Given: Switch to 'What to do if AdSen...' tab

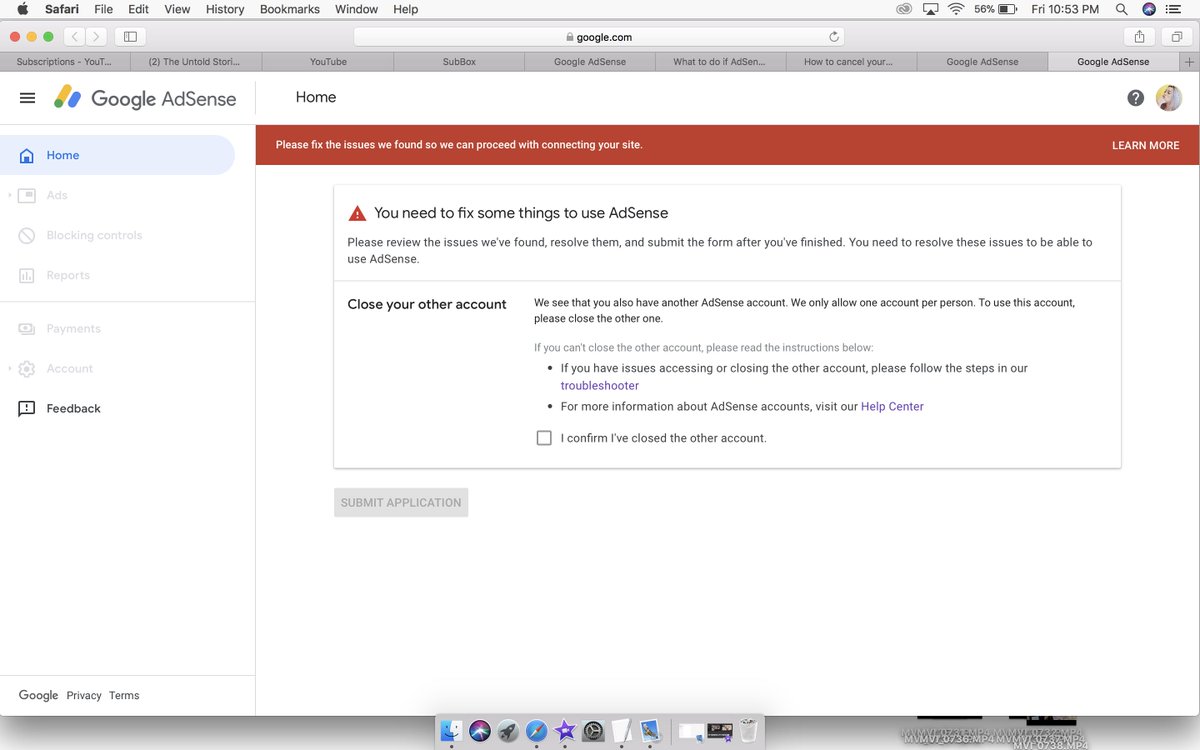Looking at the screenshot, I should pos(721,62).
